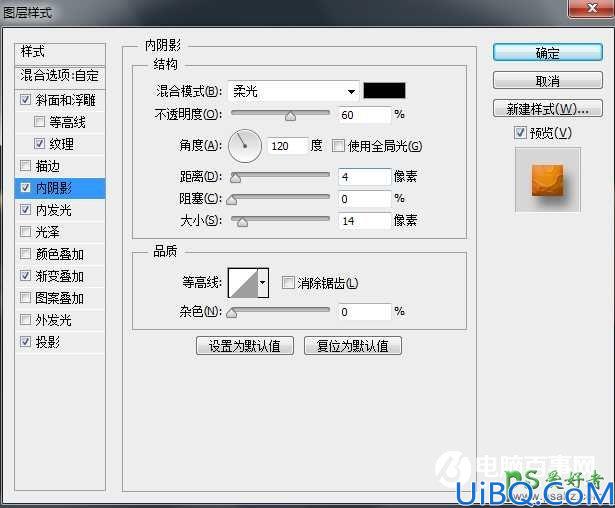615x508 pixels.
Task: Enable 描边 effect checkbox
Action: [25, 166]
